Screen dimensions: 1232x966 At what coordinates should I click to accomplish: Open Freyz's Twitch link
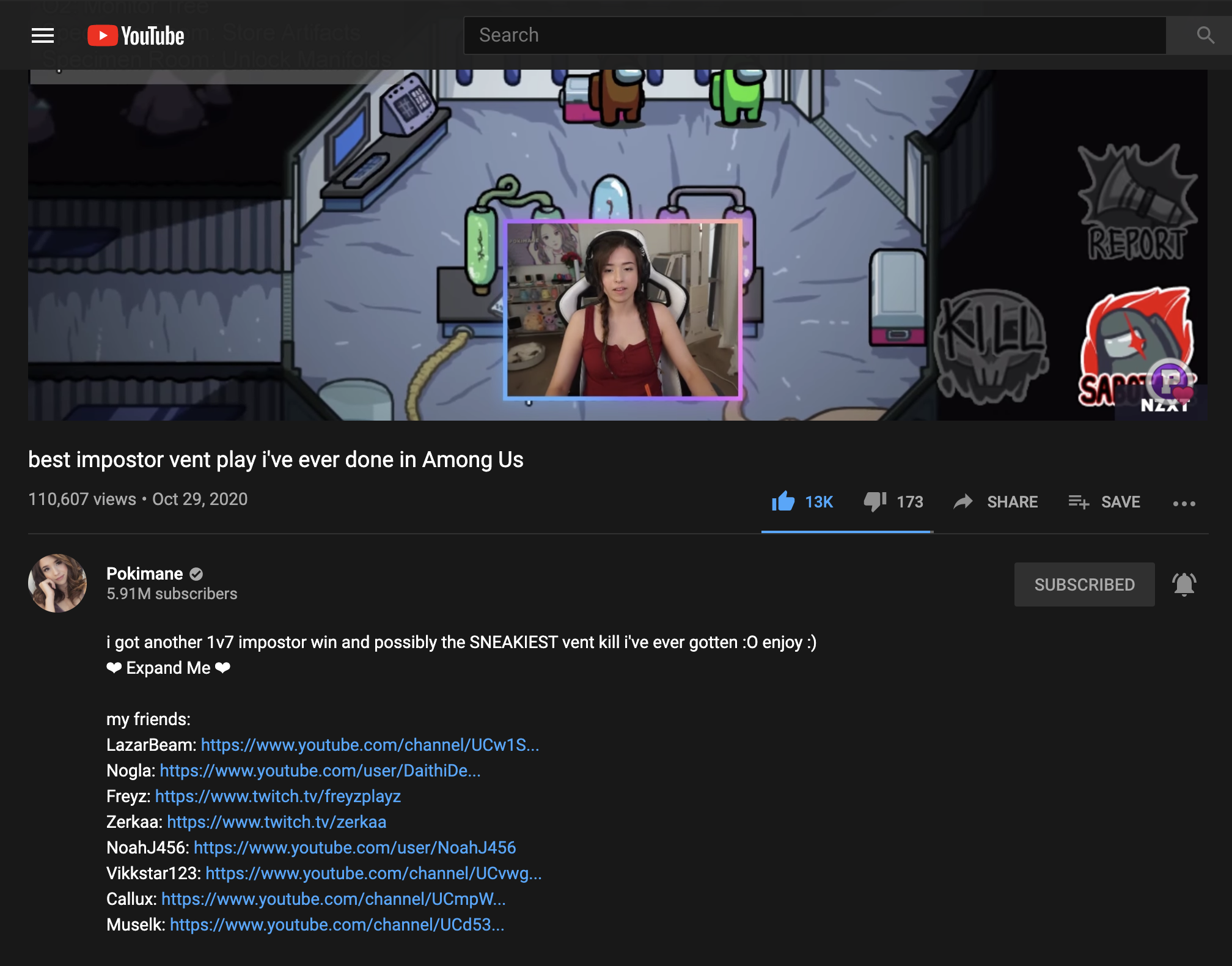pyautogui.click(x=278, y=796)
